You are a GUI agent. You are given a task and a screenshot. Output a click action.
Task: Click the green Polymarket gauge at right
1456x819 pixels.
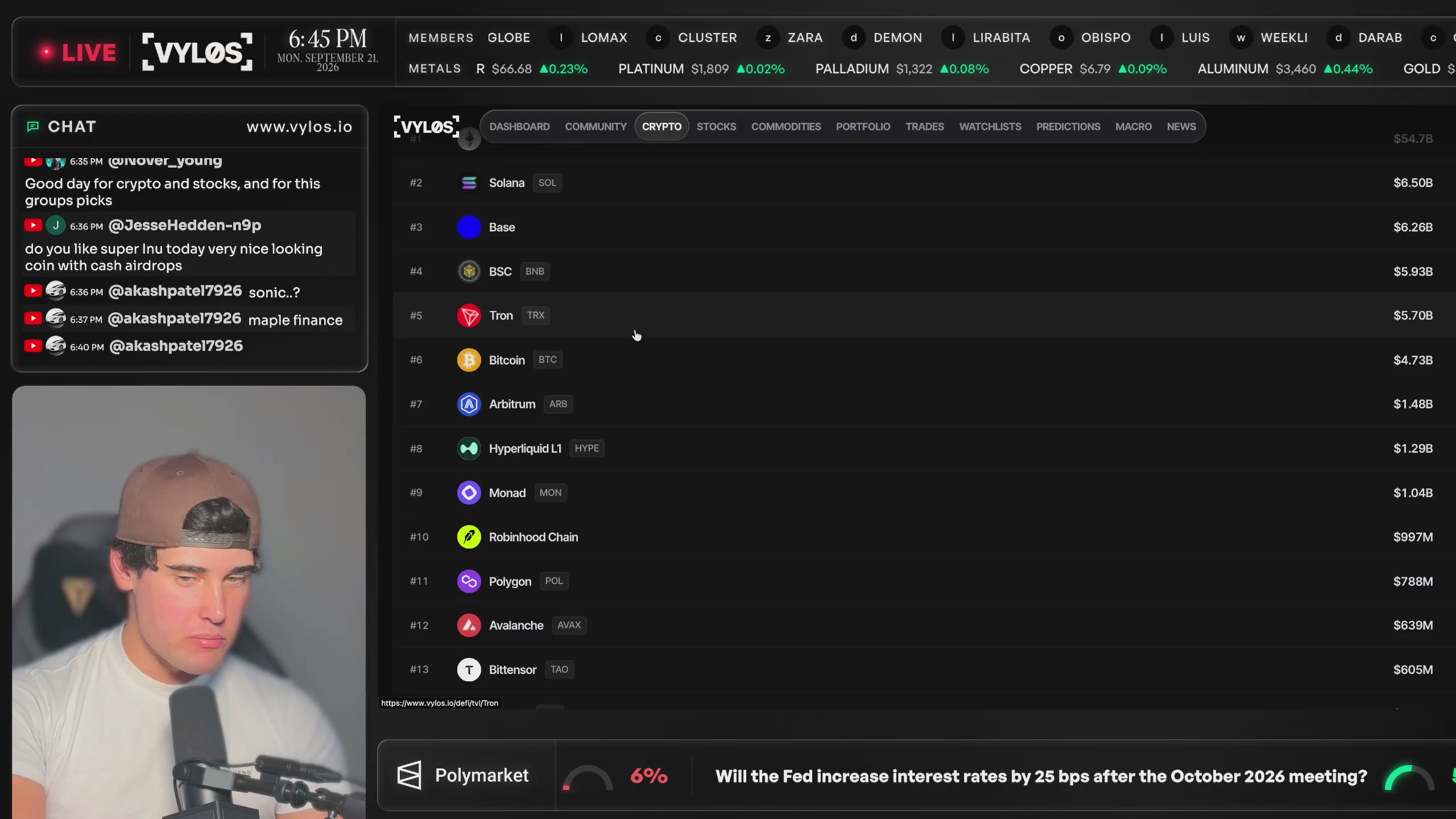click(x=1408, y=777)
